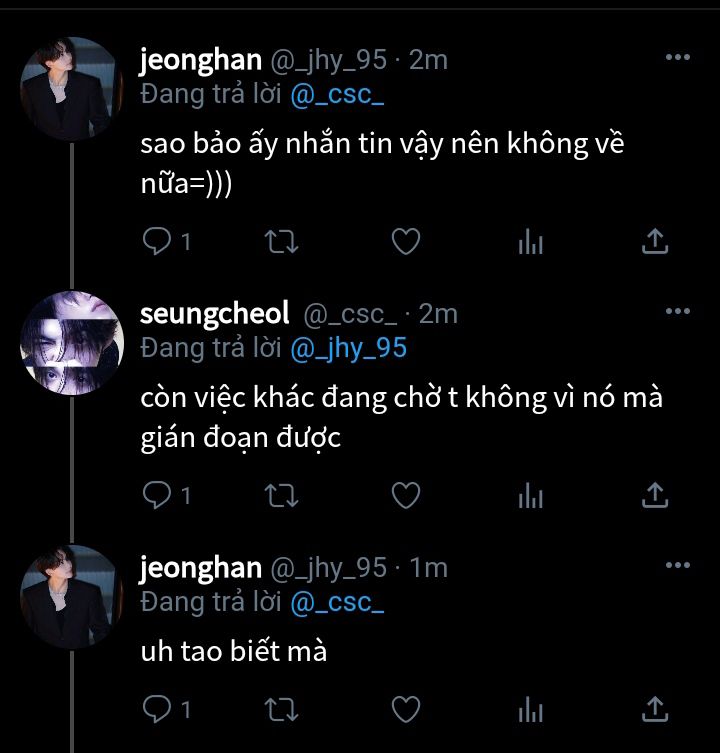Like the "uh tao biết mà" tweet
720x753 pixels.
point(404,709)
